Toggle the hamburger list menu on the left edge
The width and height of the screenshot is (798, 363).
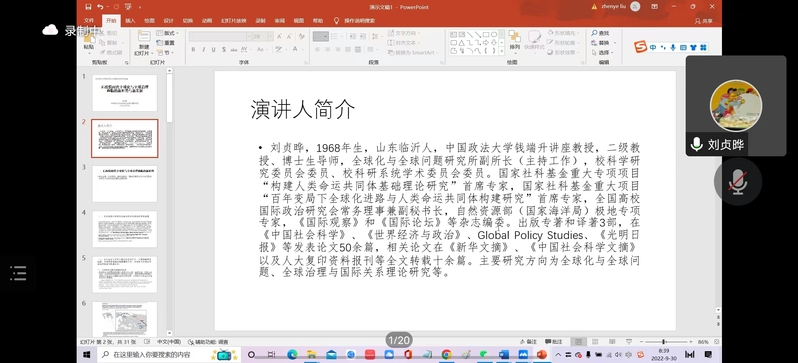click(18, 273)
